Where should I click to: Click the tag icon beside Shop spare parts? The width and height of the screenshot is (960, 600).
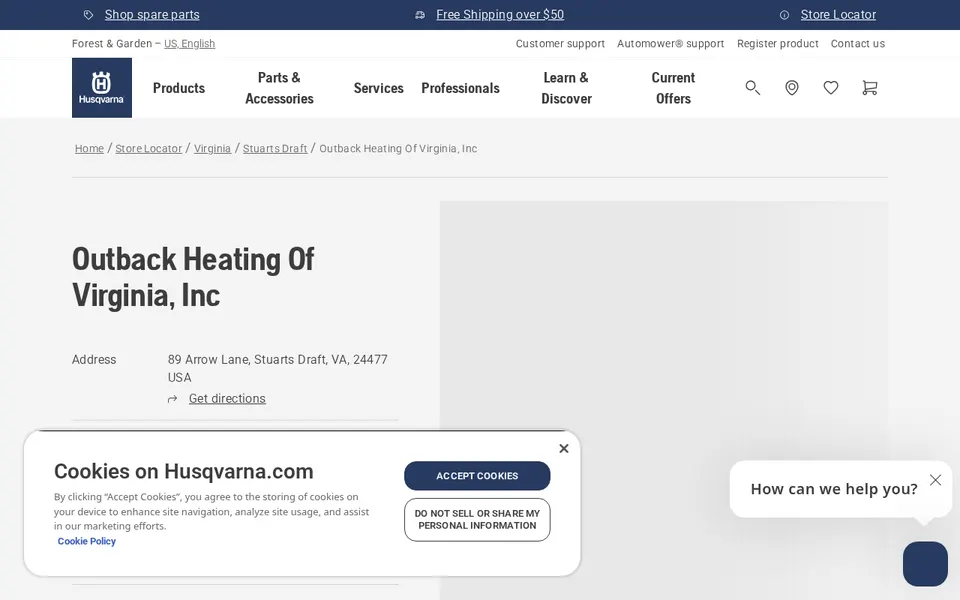(88, 15)
